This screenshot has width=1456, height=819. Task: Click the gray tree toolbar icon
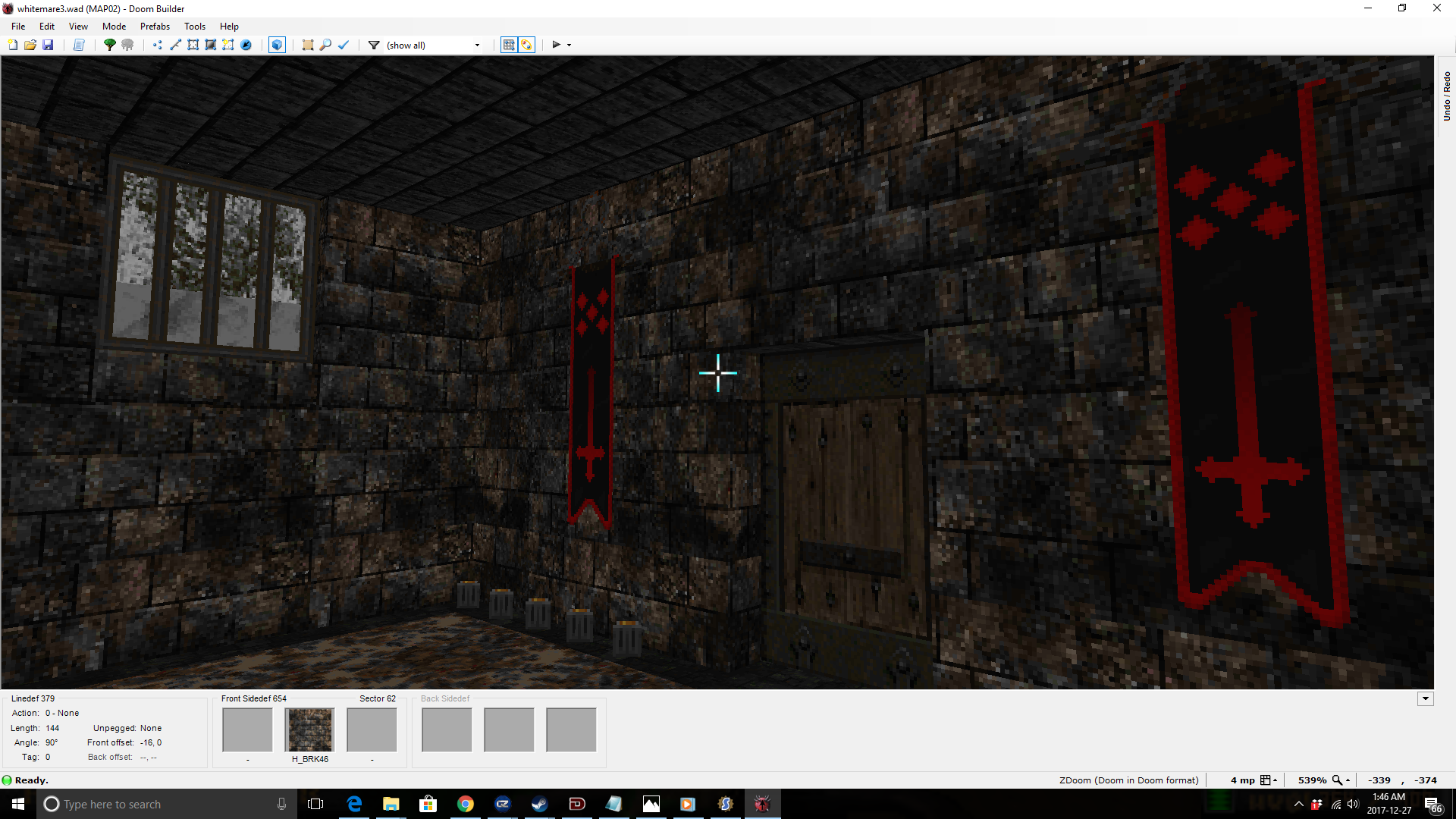point(127,45)
